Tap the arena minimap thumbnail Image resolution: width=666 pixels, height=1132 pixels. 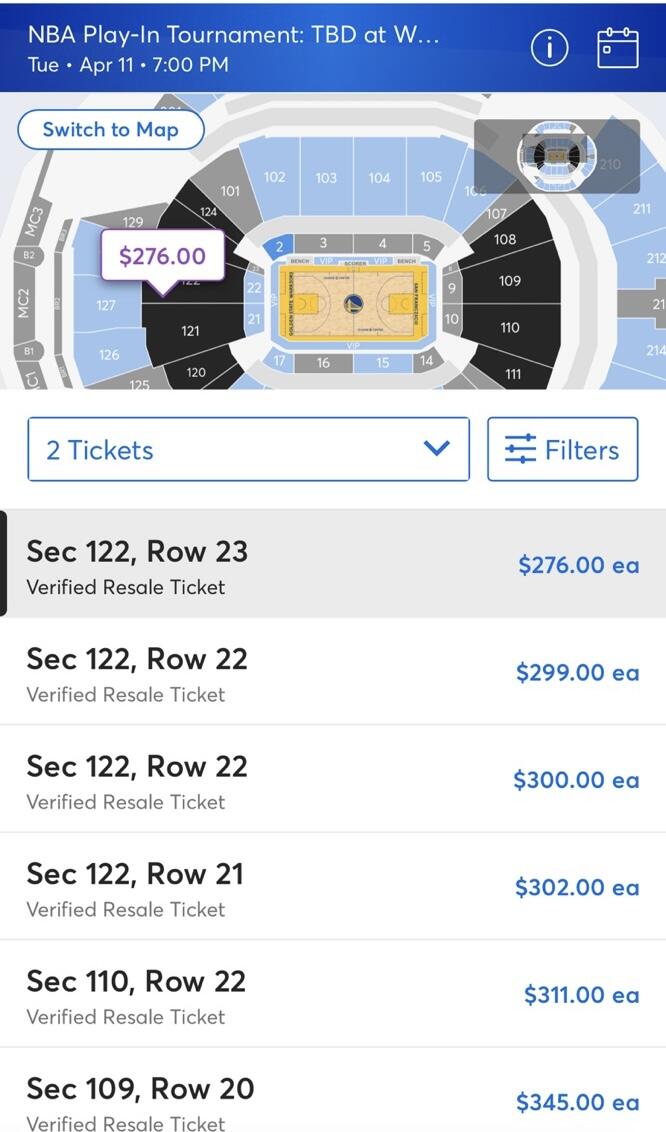tap(556, 155)
